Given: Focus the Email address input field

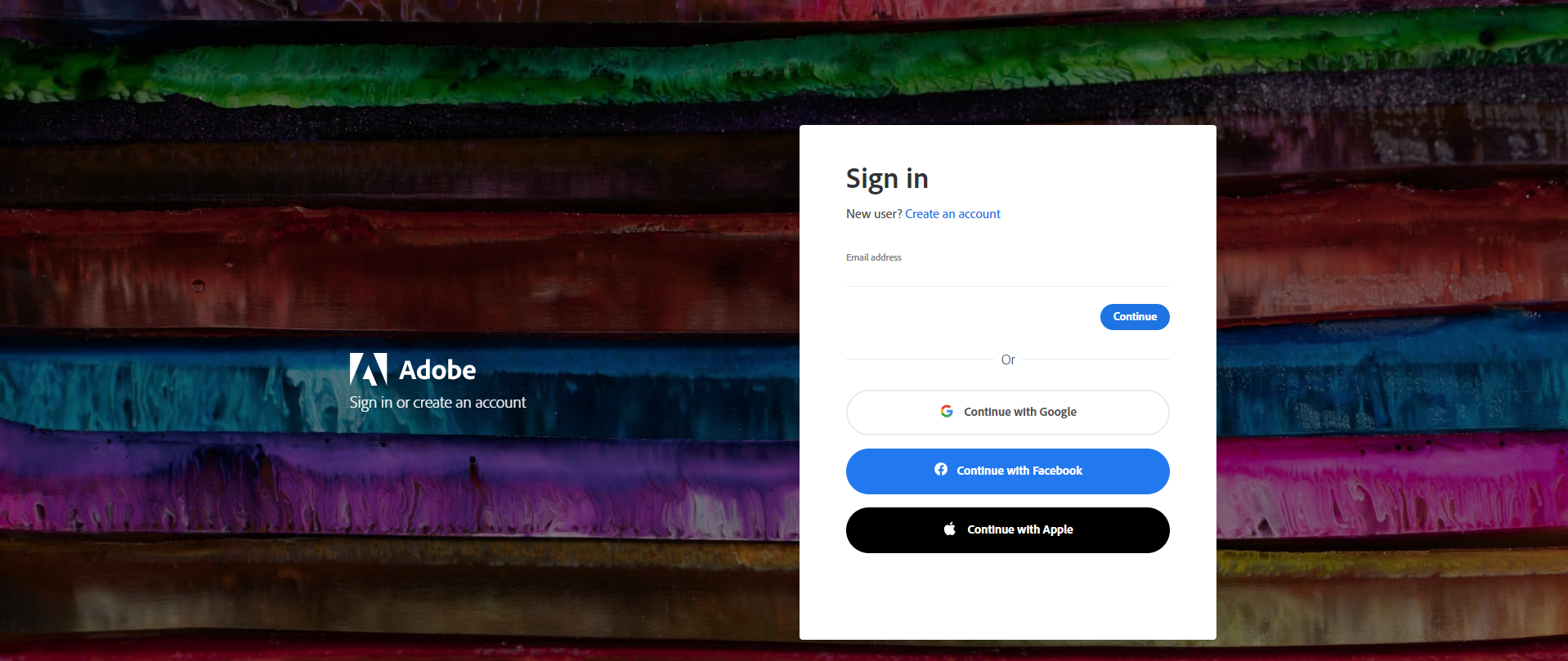Looking at the screenshot, I should point(1008,275).
